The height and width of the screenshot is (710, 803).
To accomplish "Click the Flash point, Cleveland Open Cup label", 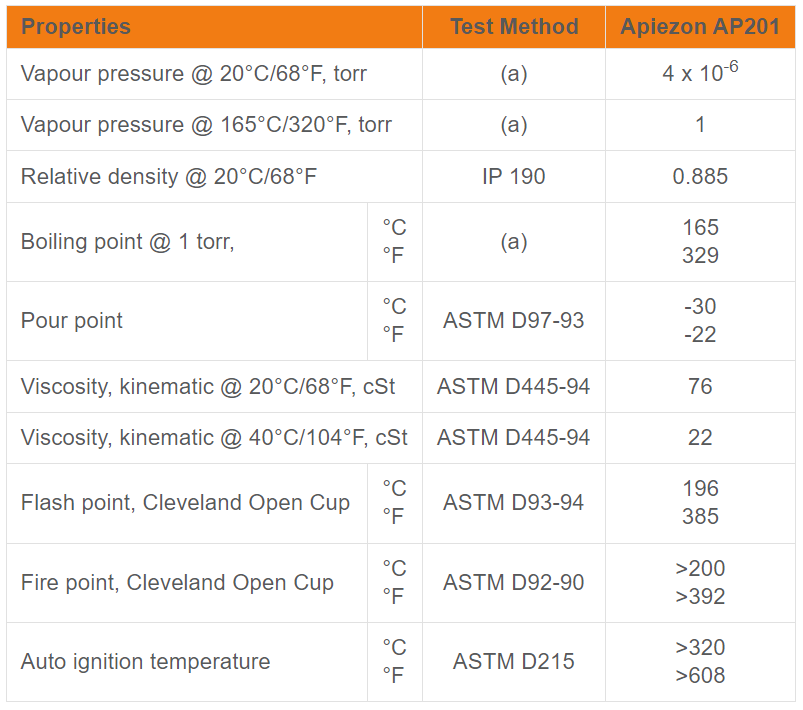I will [x=185, y=503].
